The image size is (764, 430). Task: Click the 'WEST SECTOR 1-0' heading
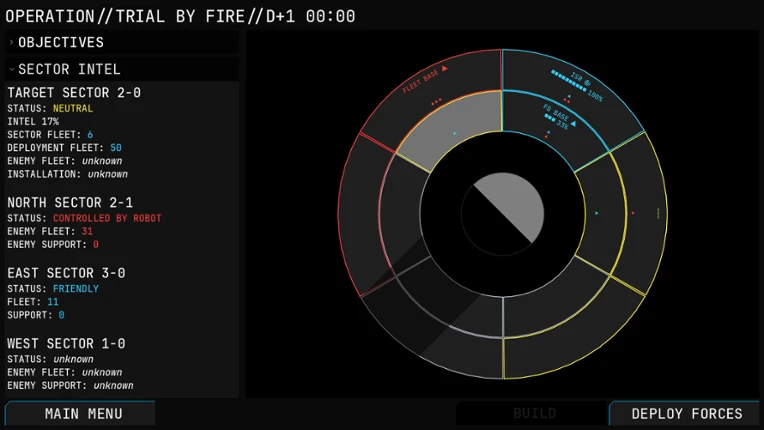(x=66, y=343)
